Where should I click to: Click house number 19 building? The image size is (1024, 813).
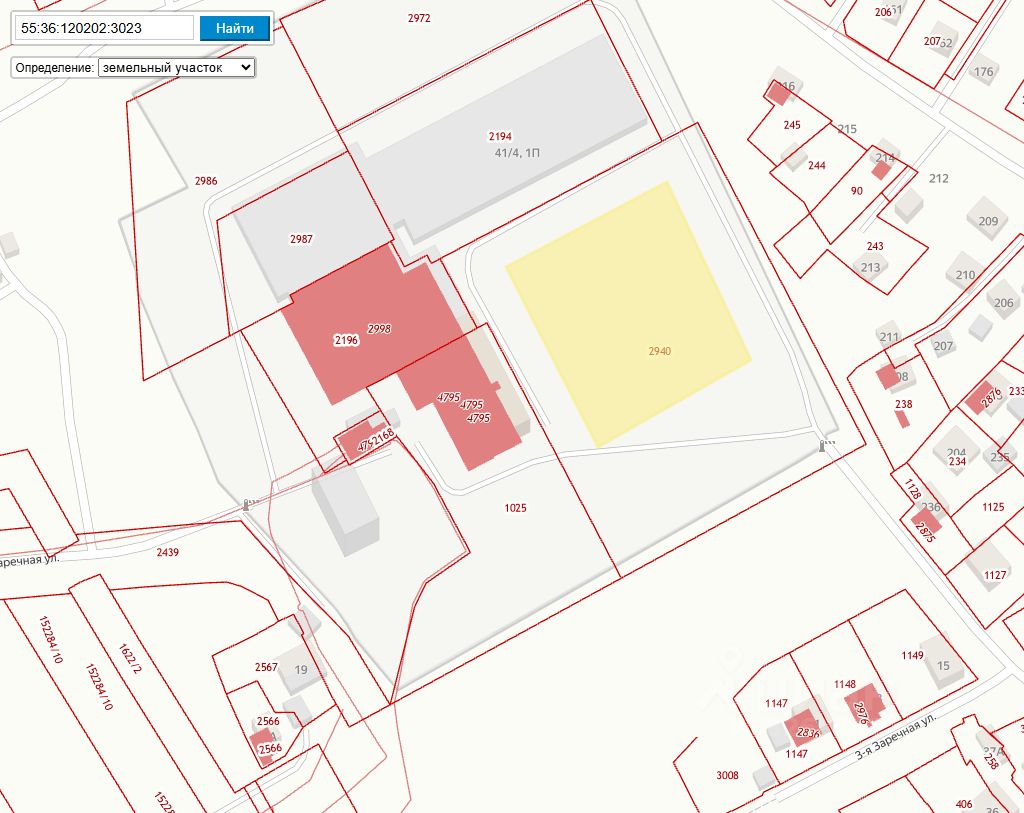pos(300,670)
